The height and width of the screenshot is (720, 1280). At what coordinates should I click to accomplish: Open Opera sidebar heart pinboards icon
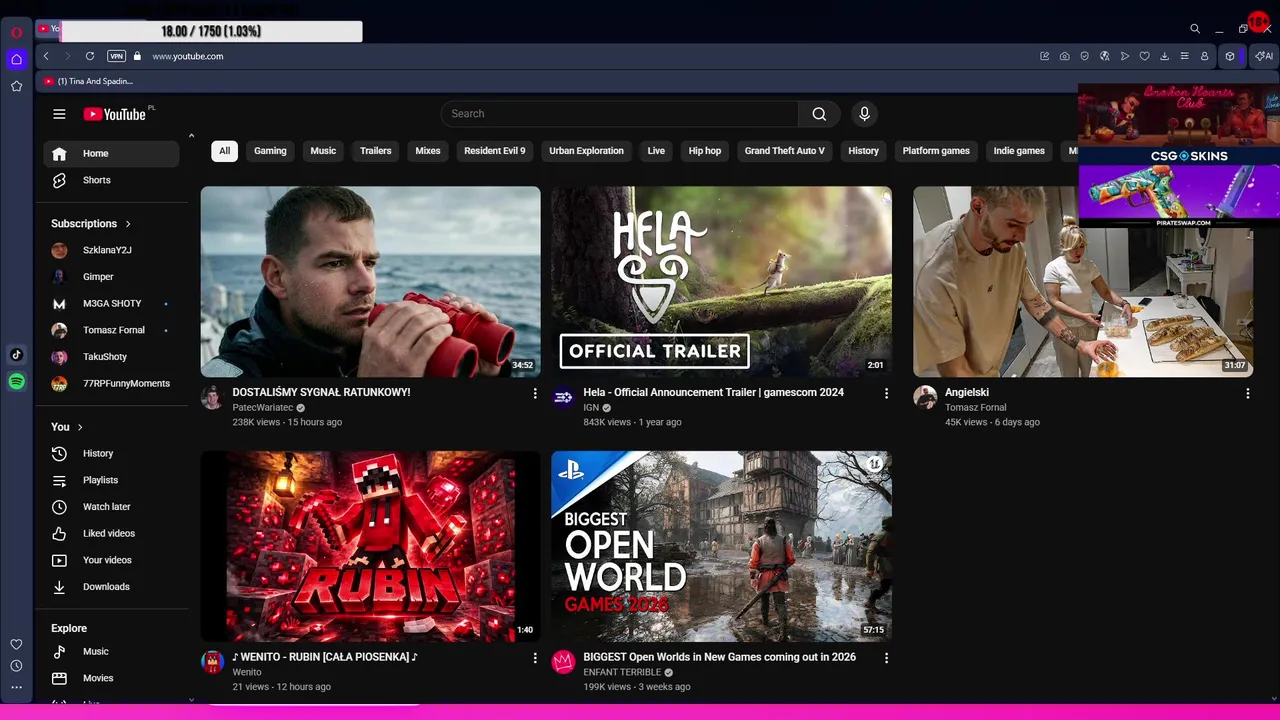click(x=16, y=644)
